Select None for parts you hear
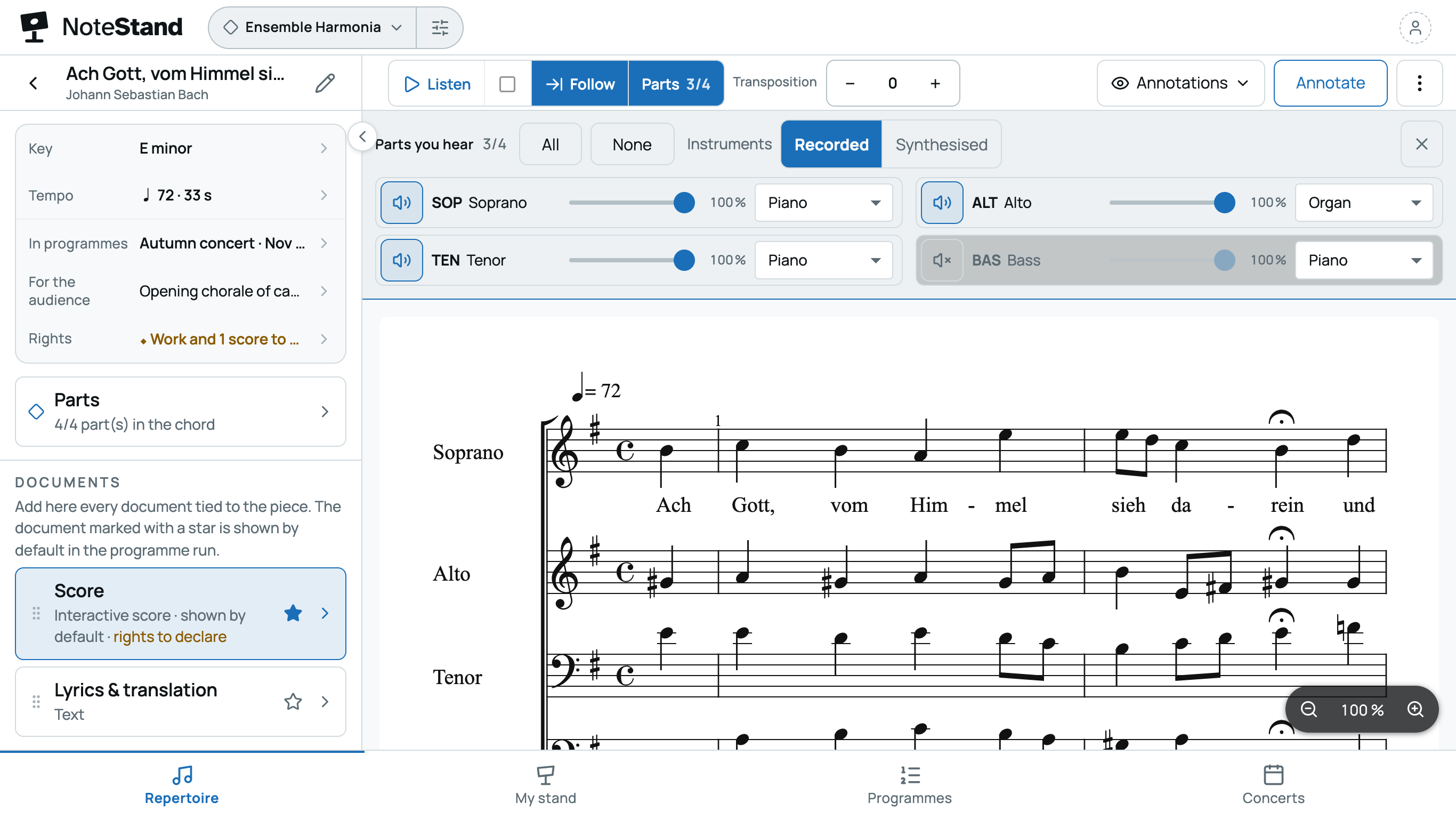Screen dimensions: 1456x819 pos(632,144)
